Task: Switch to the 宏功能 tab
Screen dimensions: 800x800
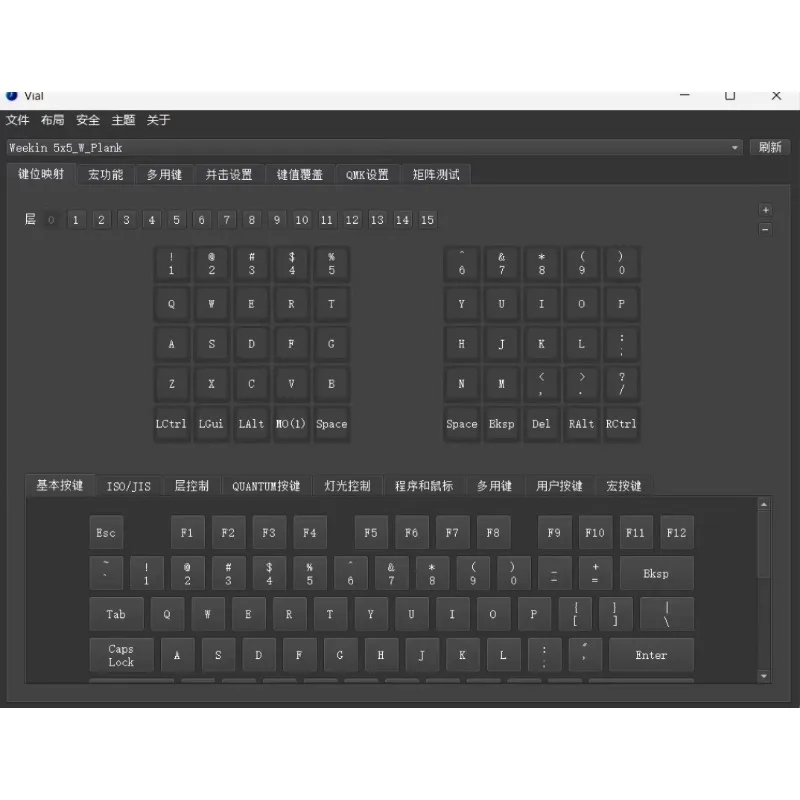Action: [x=106, y=174]
